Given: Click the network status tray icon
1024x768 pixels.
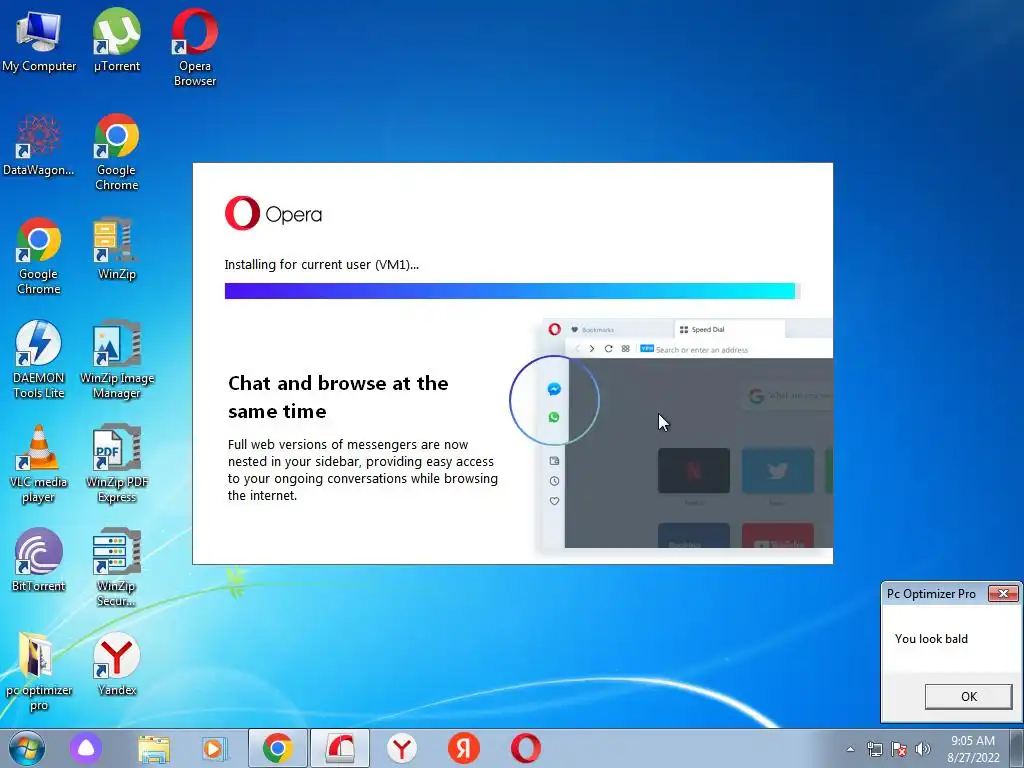Looking at the screenshot, I should point(874,749).
